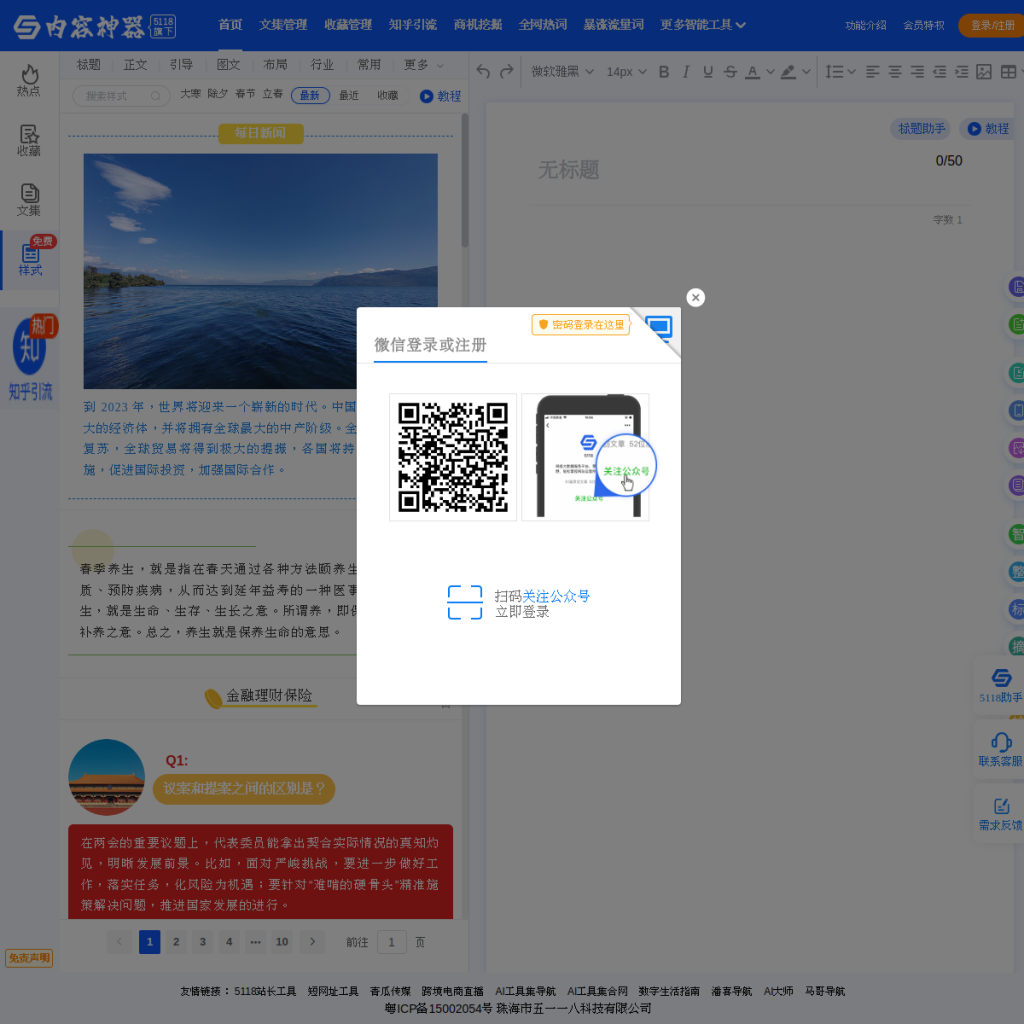The height and width of the screenshot is (1024, 1024).
Task: Click the WeChat login QR code
Action: [453, 457]
